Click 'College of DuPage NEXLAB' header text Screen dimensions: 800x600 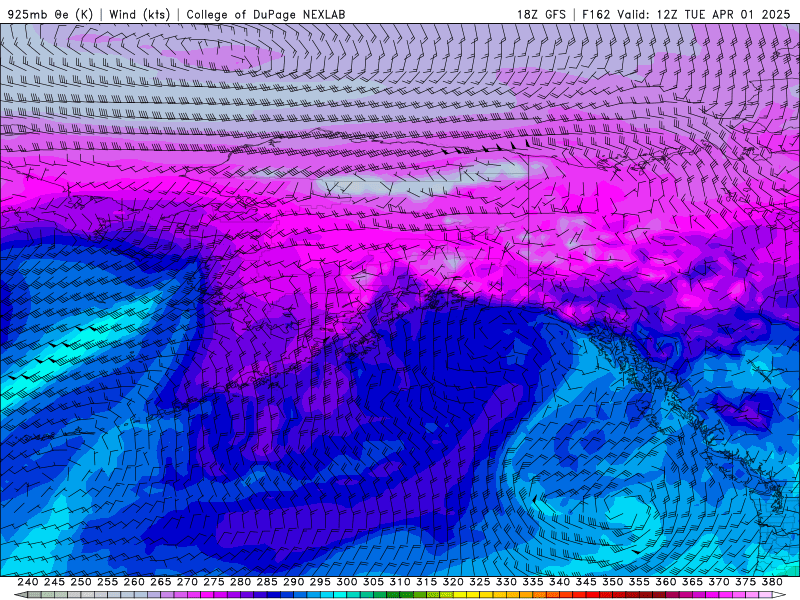click(x=266, y=14)
